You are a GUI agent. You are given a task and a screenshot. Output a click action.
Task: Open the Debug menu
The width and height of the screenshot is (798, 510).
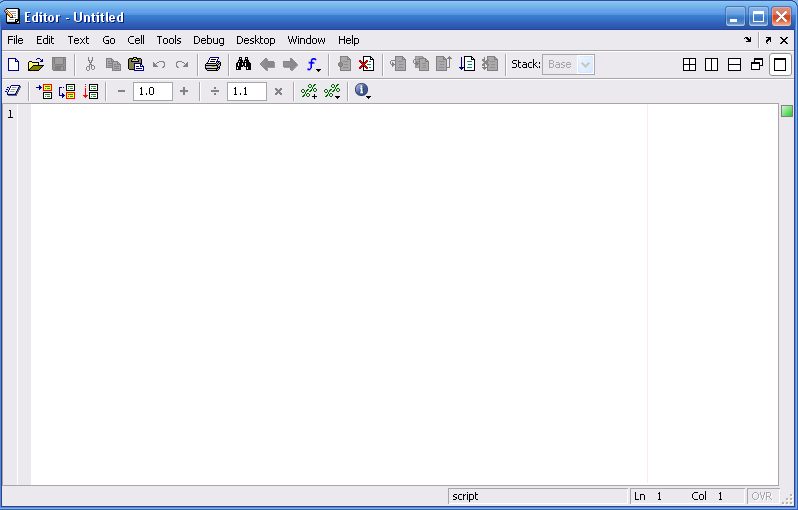209,40
